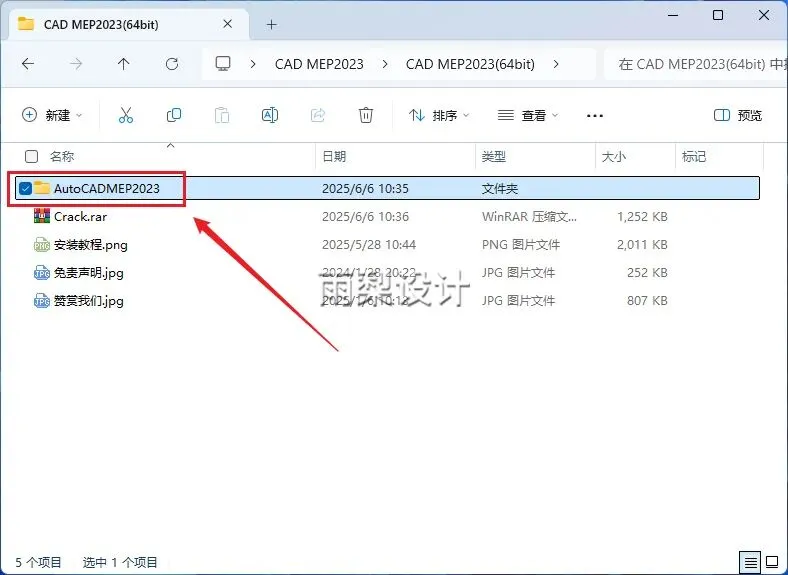Click the Share icon
The image size is (788, 575).
318,115
